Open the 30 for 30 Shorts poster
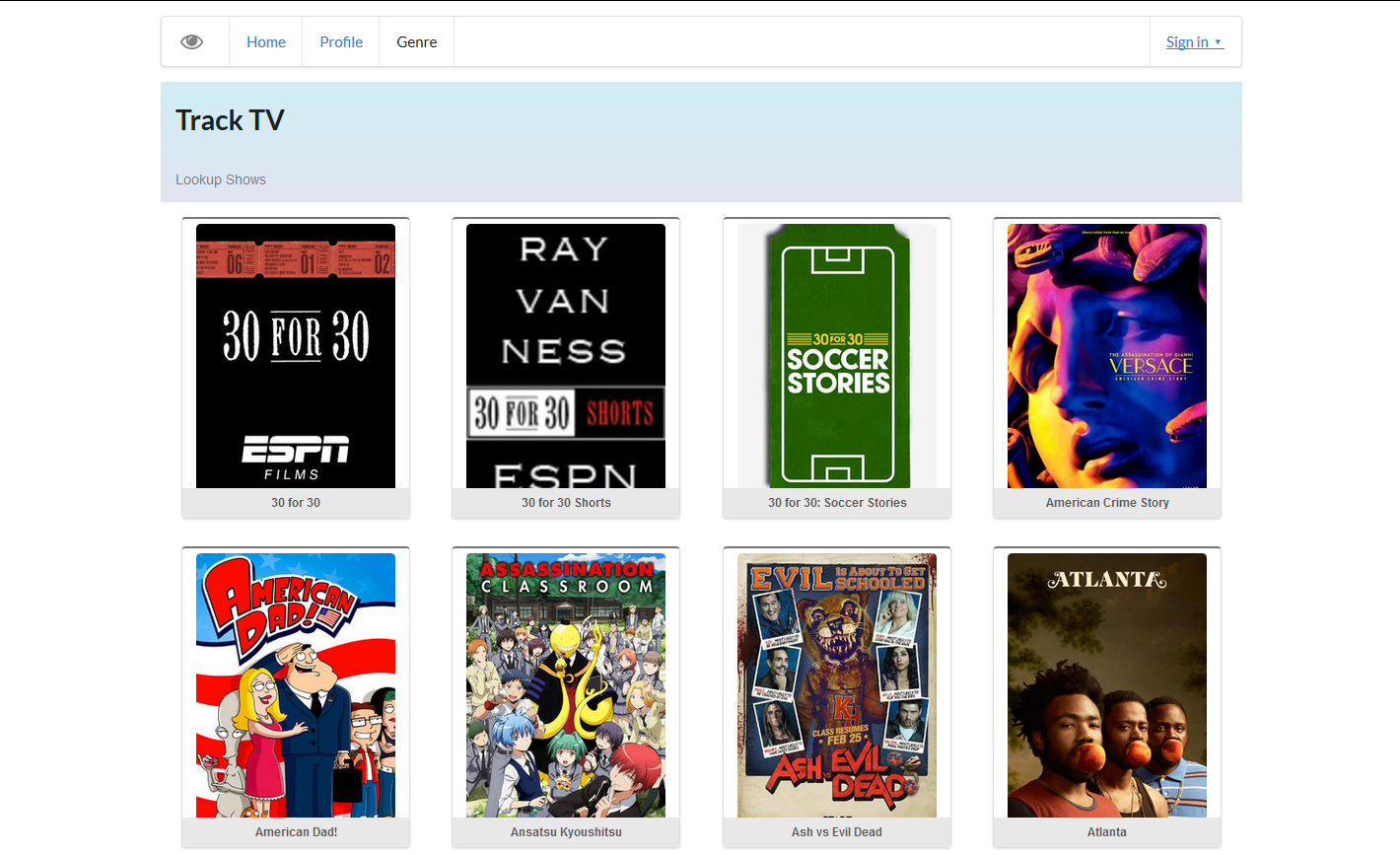Screen dimensions: 1400x855 pyautogui.click(x=566, y=356)
